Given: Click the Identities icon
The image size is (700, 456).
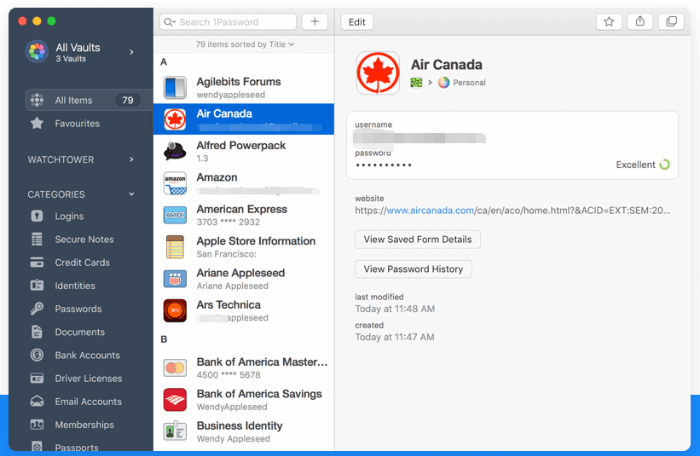Looking at the screenshot, I should pyautogui.click(x=37, y=285).
